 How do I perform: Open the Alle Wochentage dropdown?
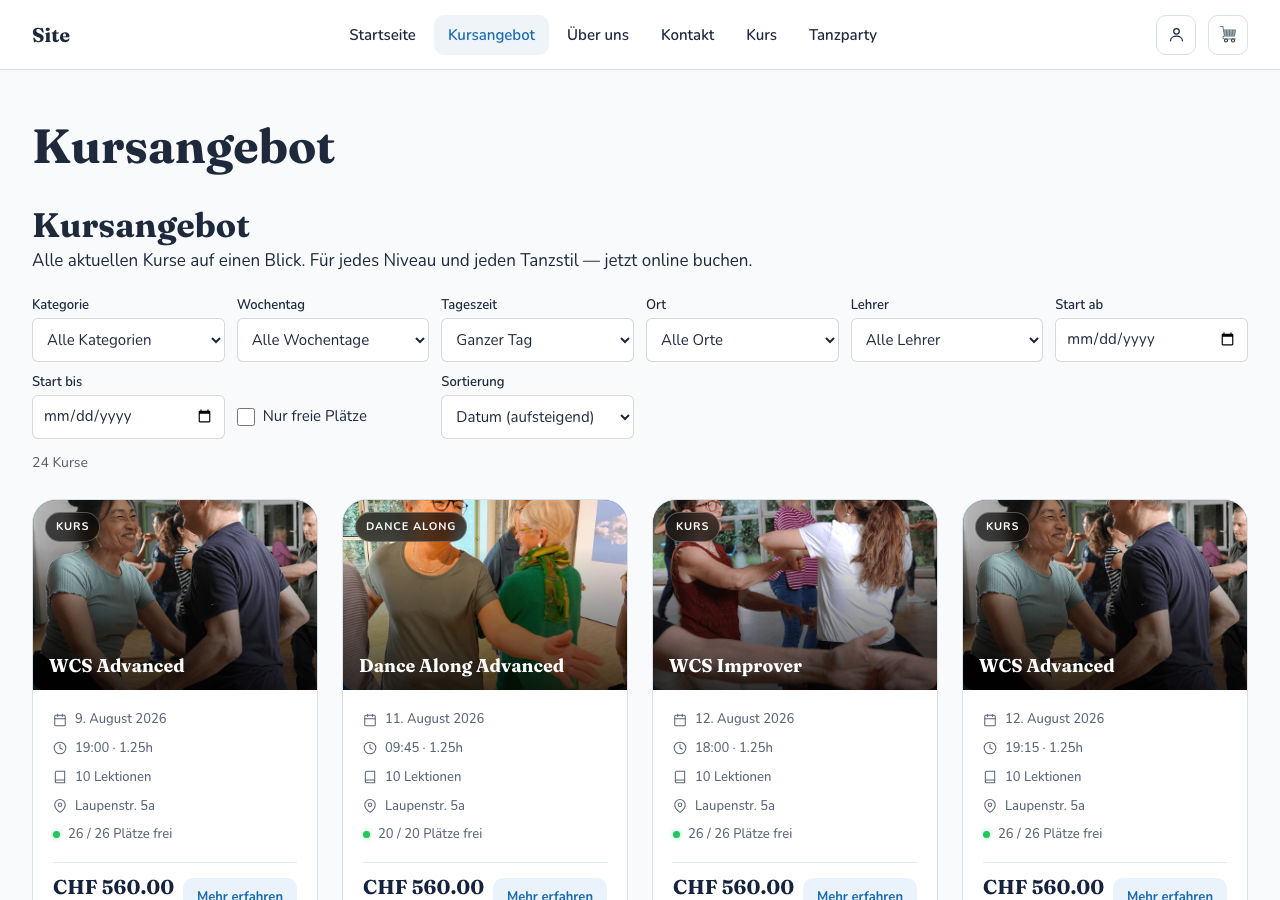click(333, 340)
